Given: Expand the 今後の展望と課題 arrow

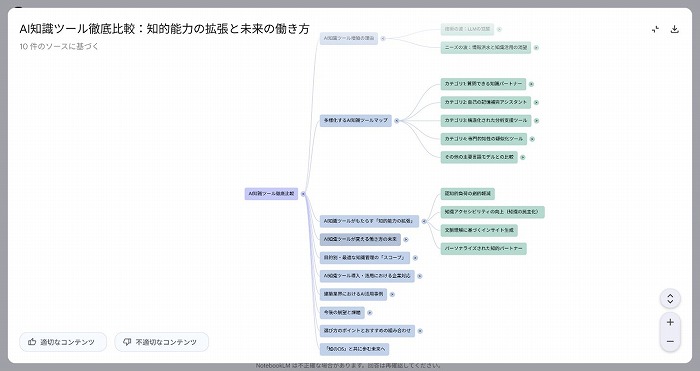Looking at the screenshot, I should tap(369, 313).
